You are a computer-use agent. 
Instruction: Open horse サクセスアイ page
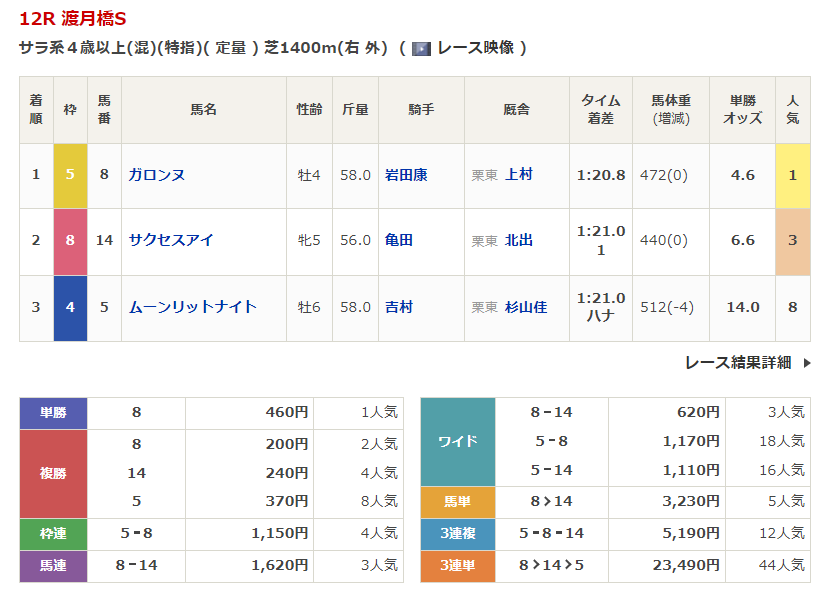170,240
